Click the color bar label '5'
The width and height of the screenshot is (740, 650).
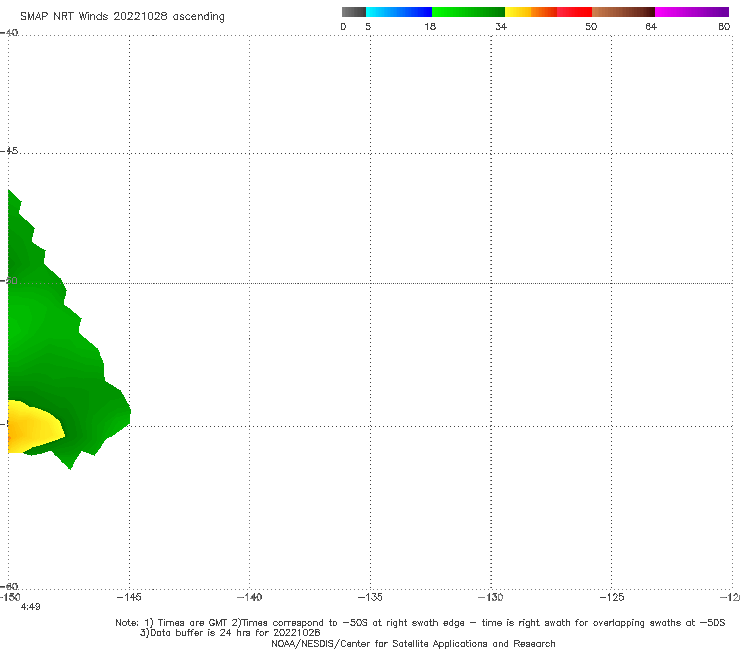point(368,26)
